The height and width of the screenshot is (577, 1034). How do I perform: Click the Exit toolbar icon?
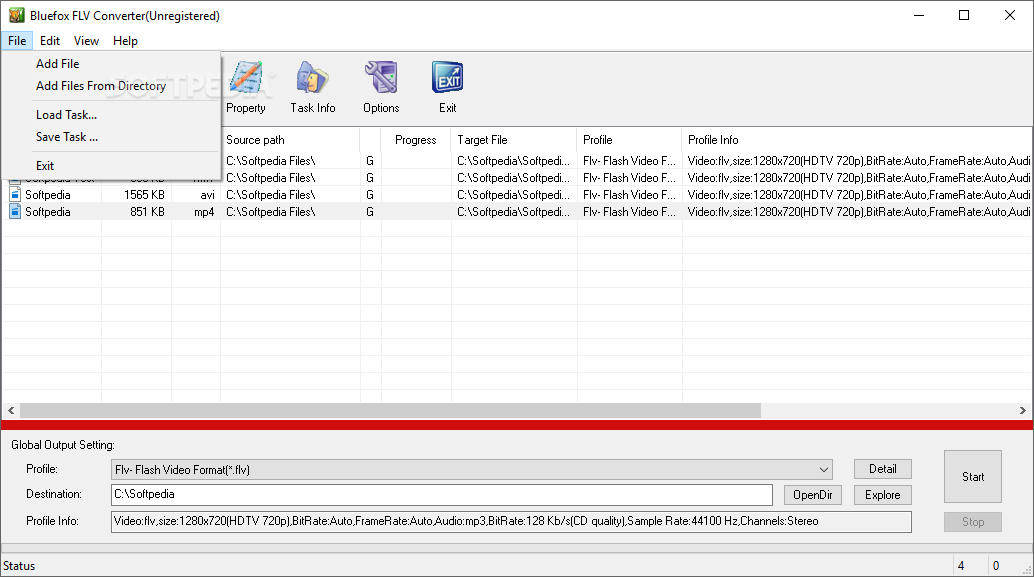coord(448,88)
